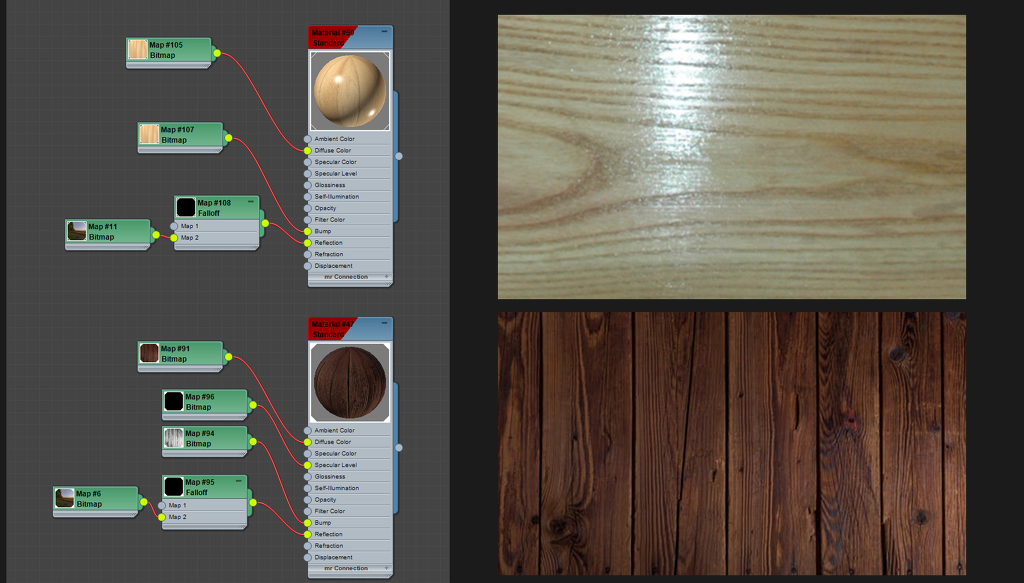
Task: Select the 'Material #47 Standard' title bar
Action: click(x=350, y=329)
